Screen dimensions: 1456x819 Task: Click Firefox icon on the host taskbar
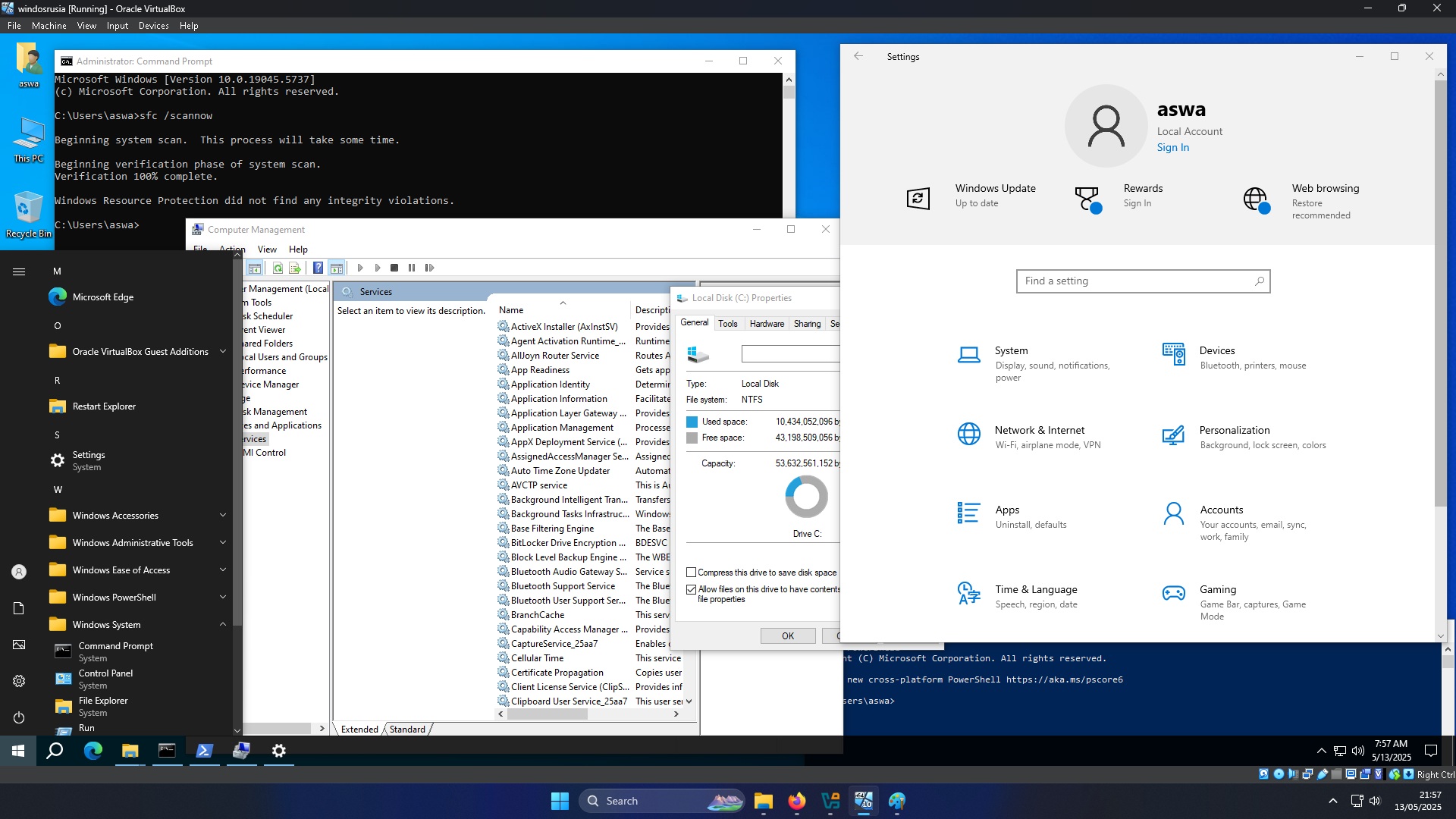click(796, 801)
